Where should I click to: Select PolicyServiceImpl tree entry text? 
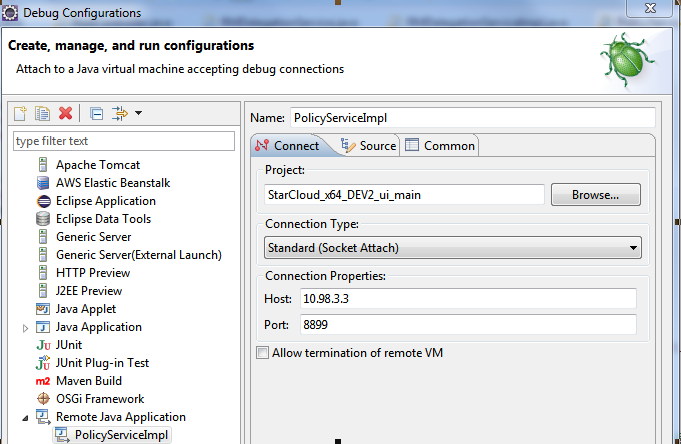[x=121, y=435]
